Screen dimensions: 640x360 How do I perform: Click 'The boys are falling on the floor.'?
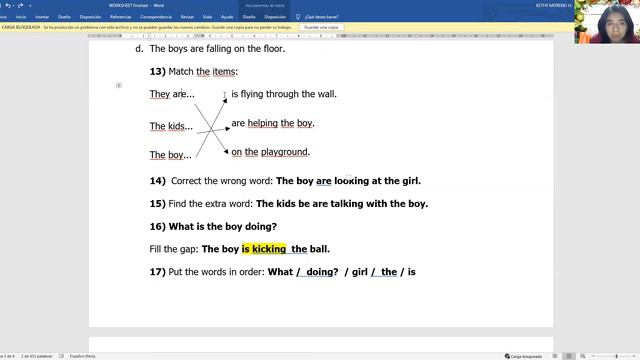coord(218,49)
